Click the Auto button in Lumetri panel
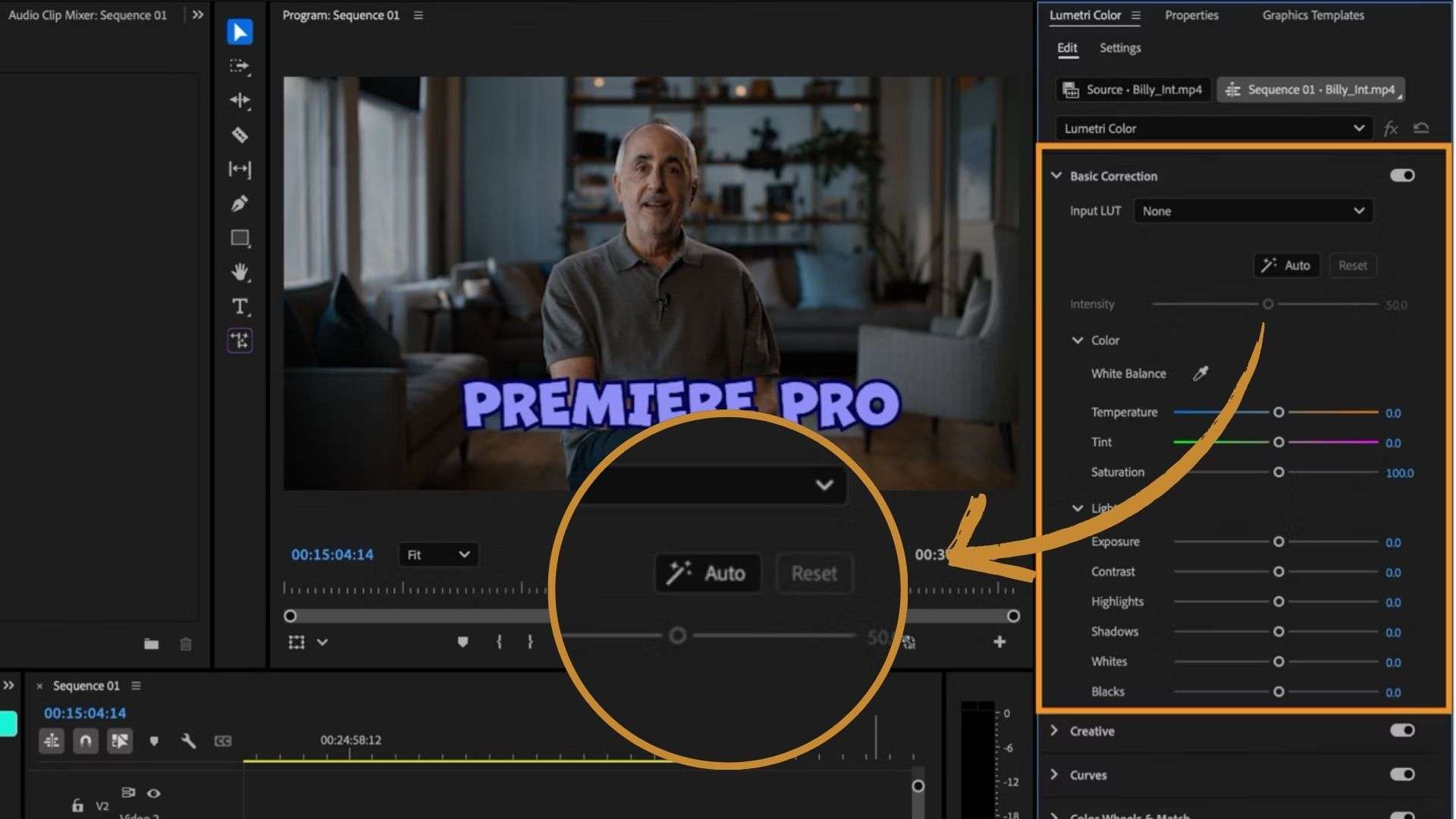Screen dimensions: 1456x819 point(1286,265)
